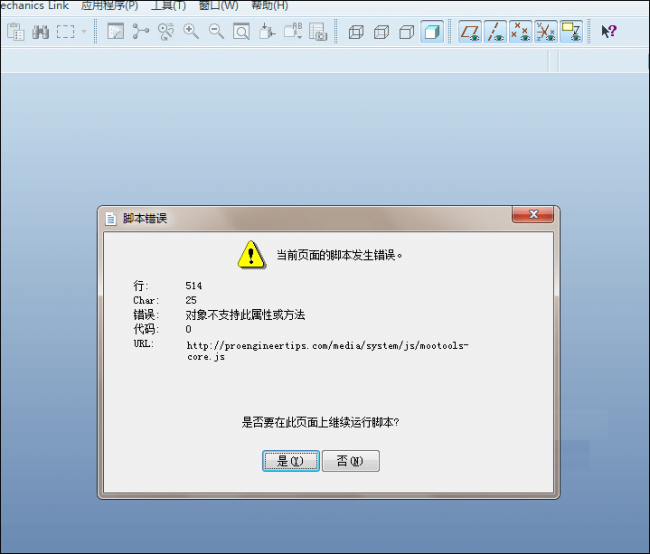Click the Repaint screen icon

point(116,32)
